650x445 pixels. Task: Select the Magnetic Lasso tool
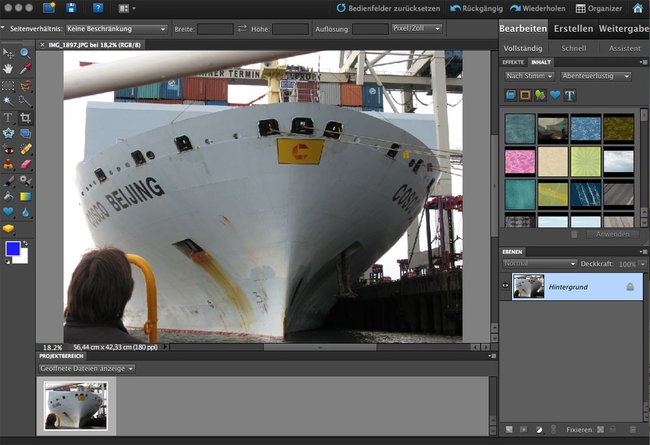[25, 86]
